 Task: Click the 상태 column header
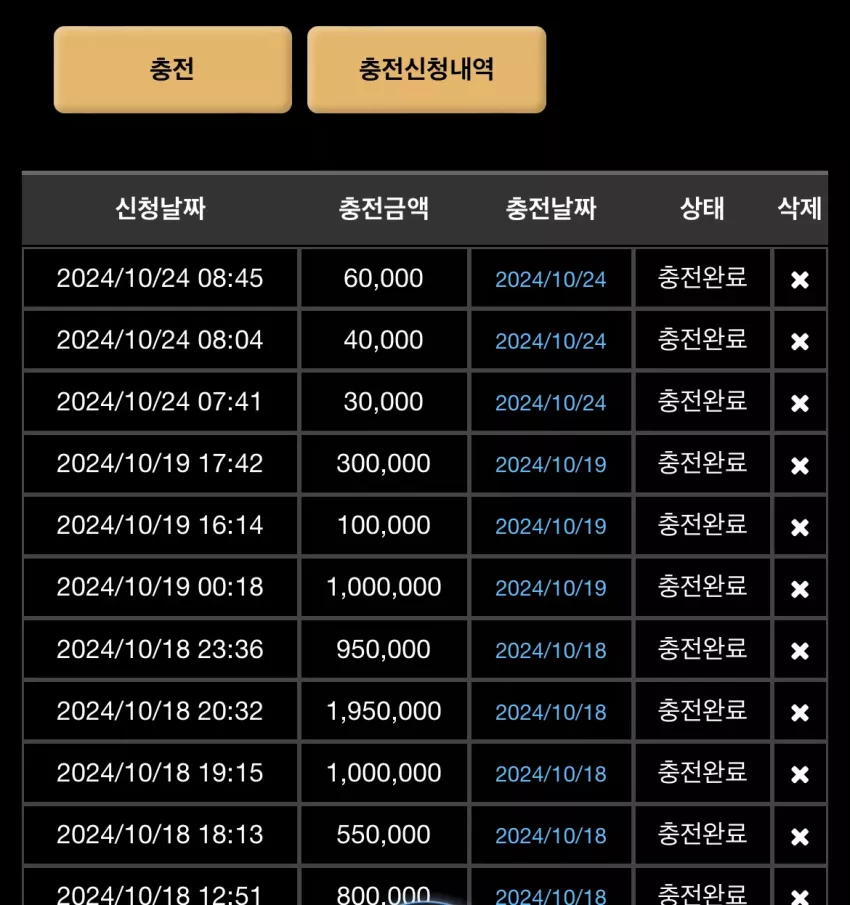coord(702,208)
